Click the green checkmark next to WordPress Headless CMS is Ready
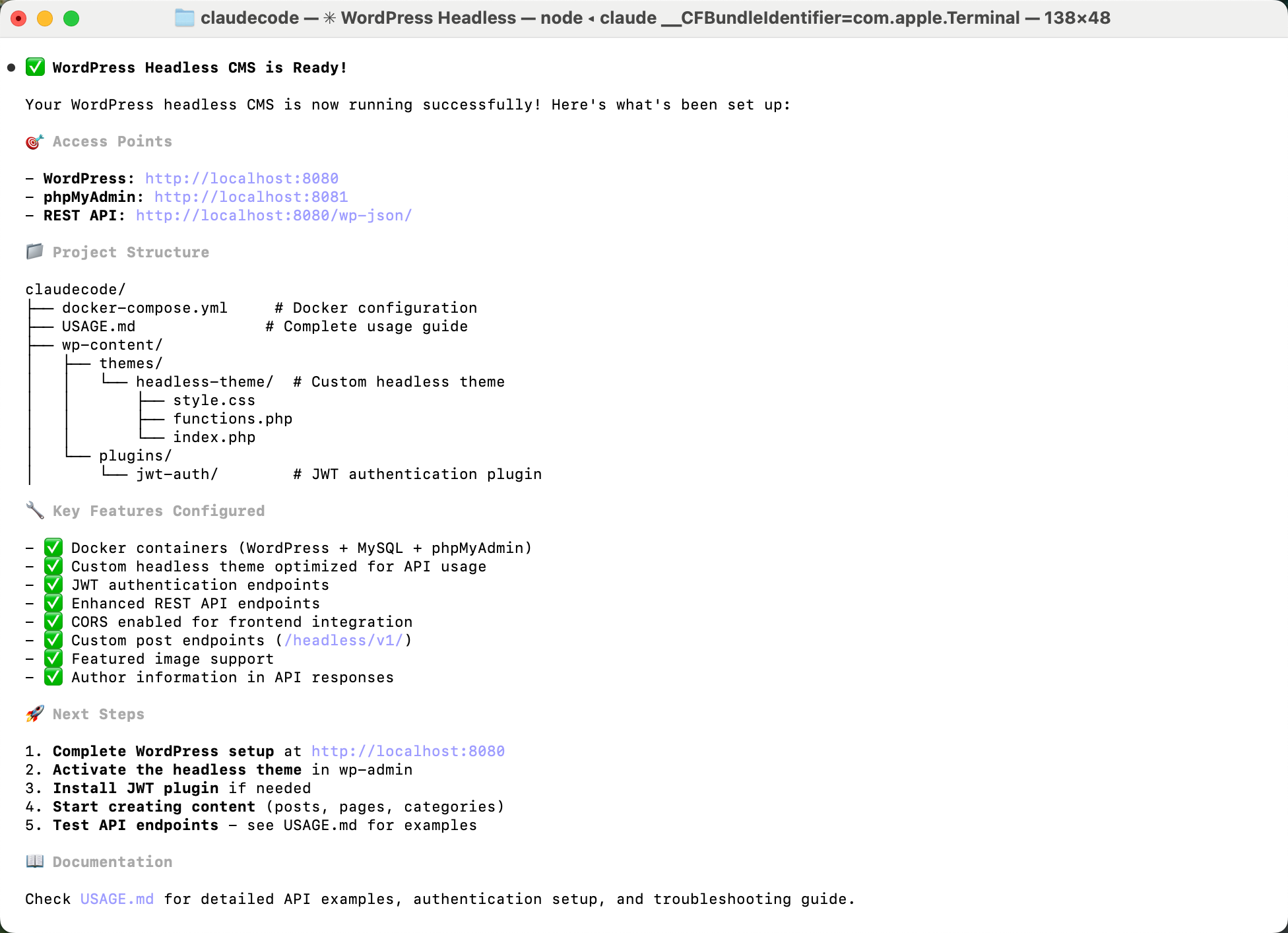Image resolution: width=1288 pixels, height=933 pixels. (35, 67)
